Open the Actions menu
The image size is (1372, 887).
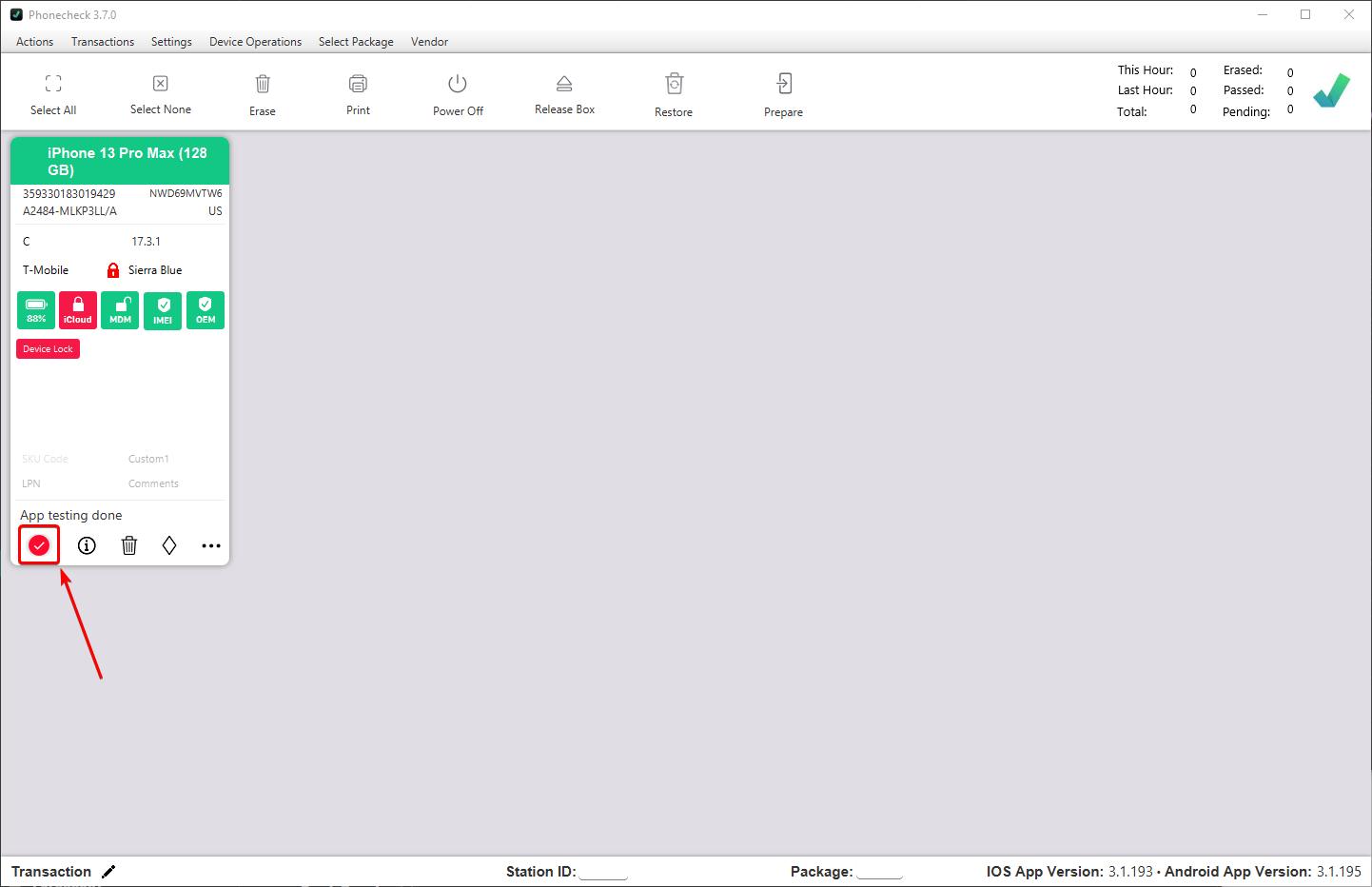point(34,42)
